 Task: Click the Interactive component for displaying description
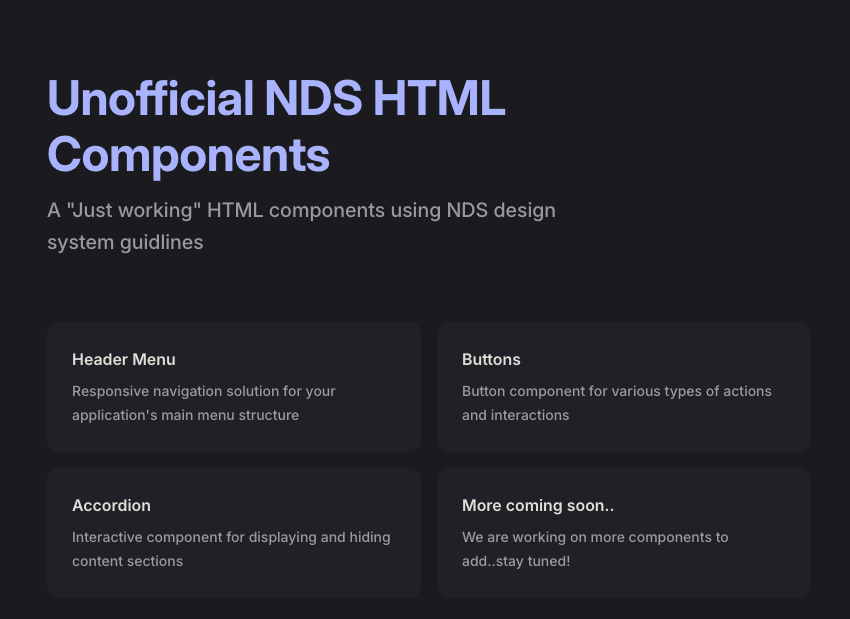tap(231, 549)
